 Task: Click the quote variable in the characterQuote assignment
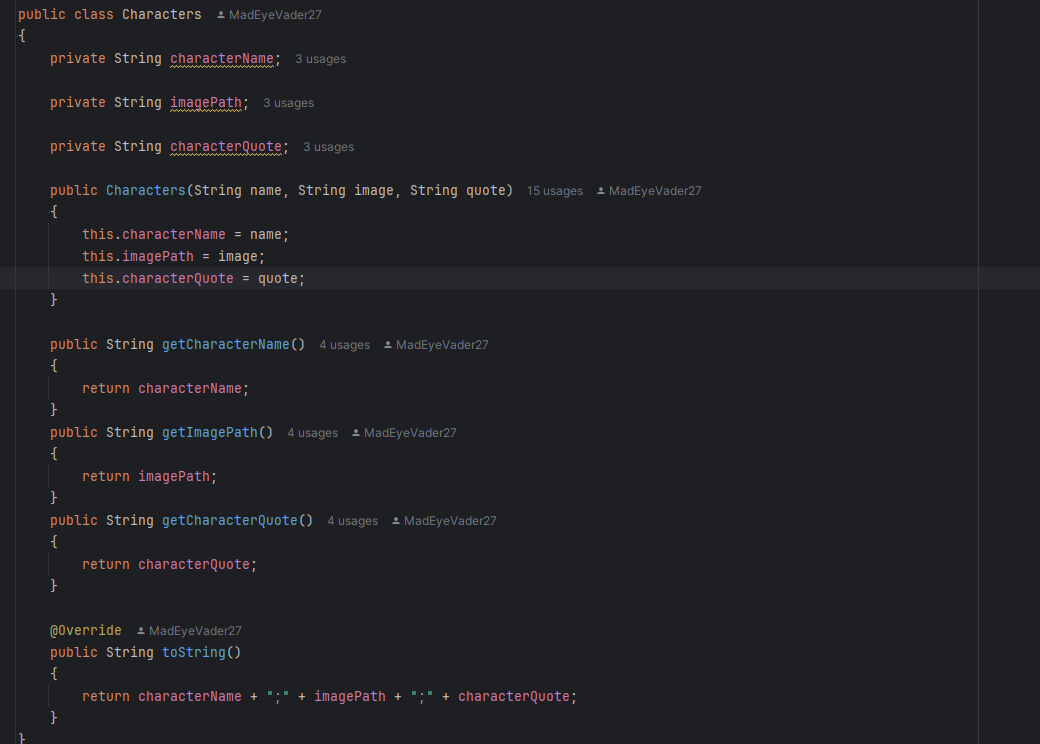pyautogui.click(x=278, y=278)
